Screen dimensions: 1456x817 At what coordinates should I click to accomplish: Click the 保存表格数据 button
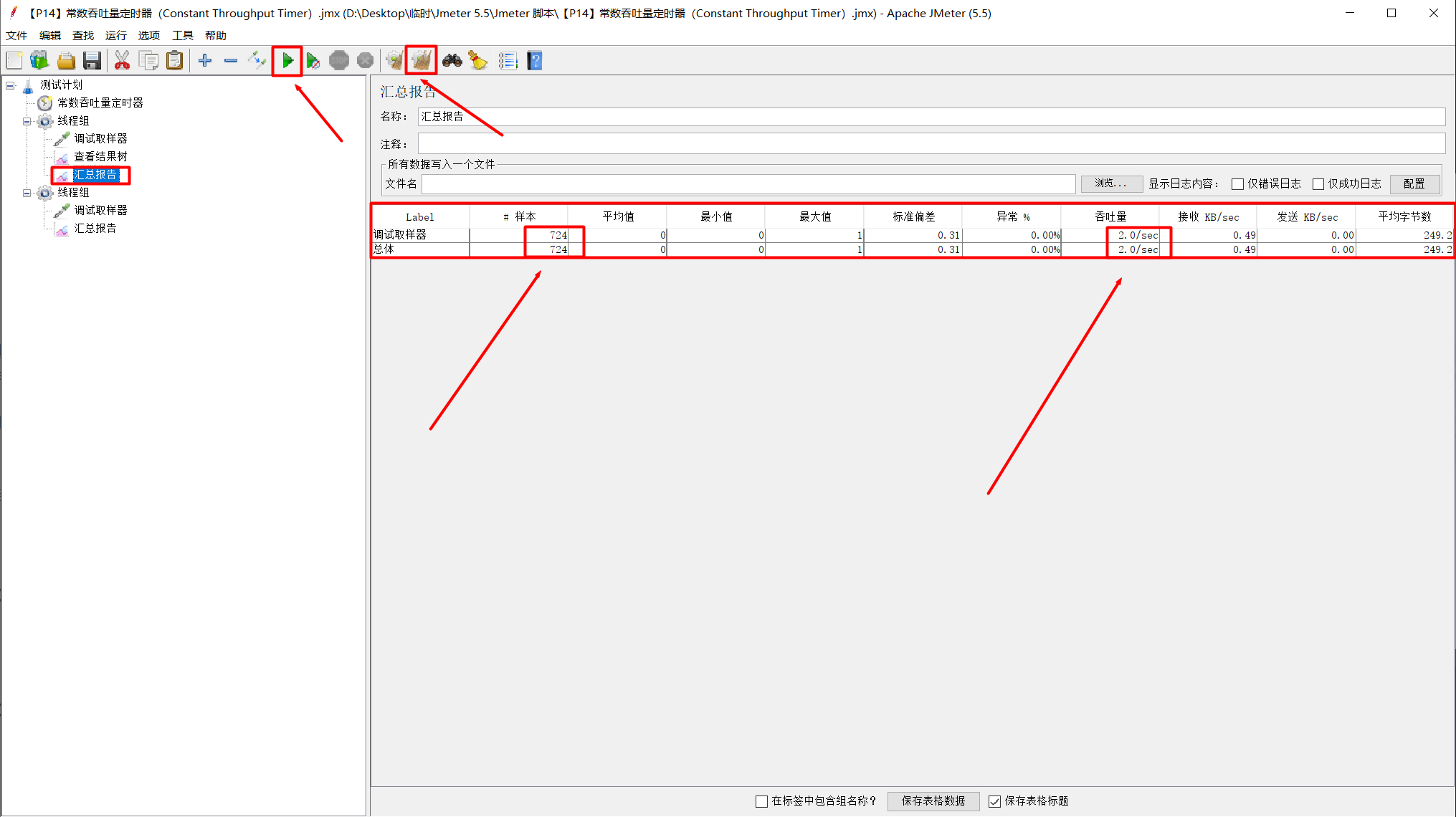point(933,801)
